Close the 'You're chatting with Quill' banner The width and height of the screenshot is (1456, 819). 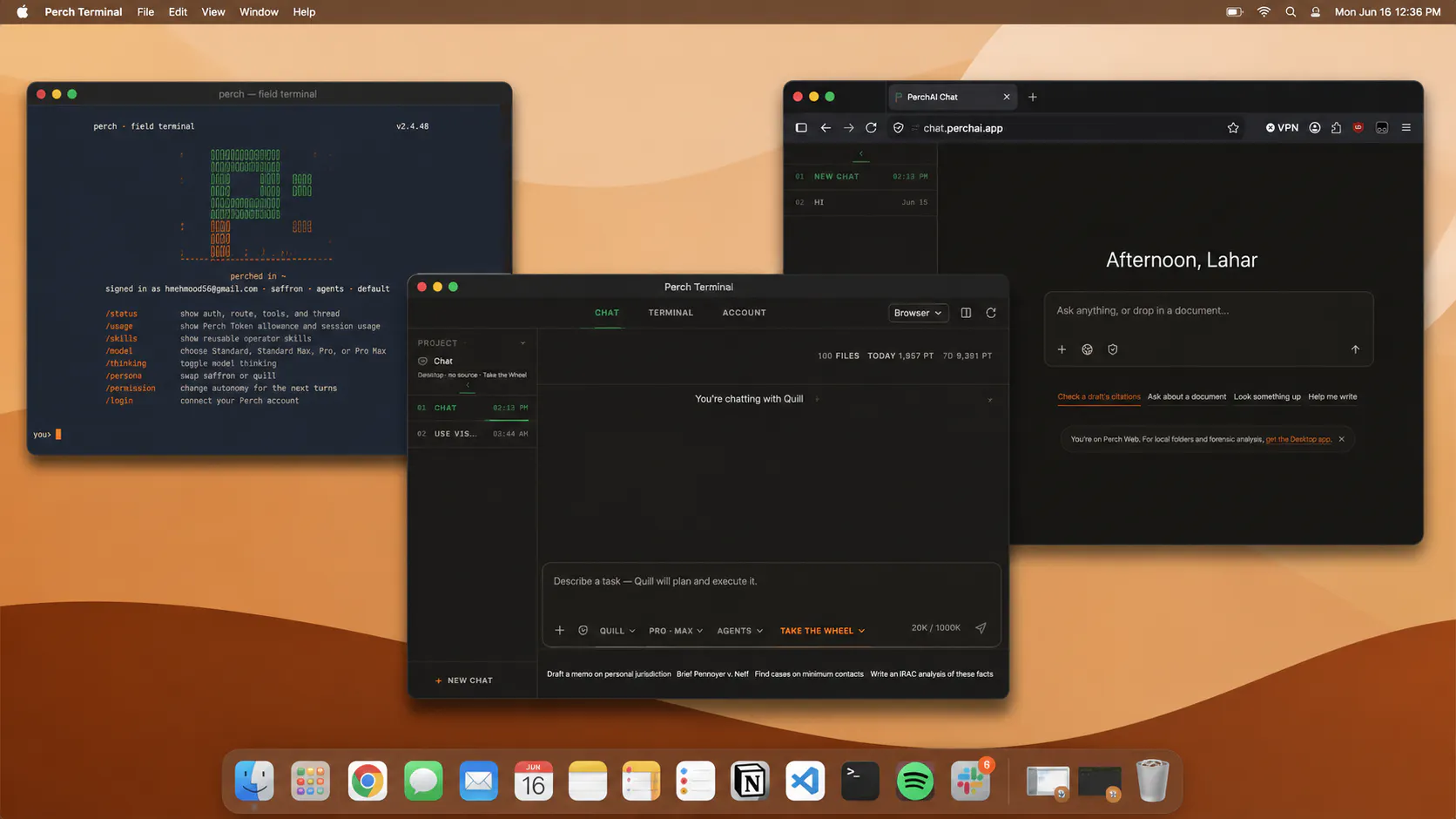click(990, 400)
